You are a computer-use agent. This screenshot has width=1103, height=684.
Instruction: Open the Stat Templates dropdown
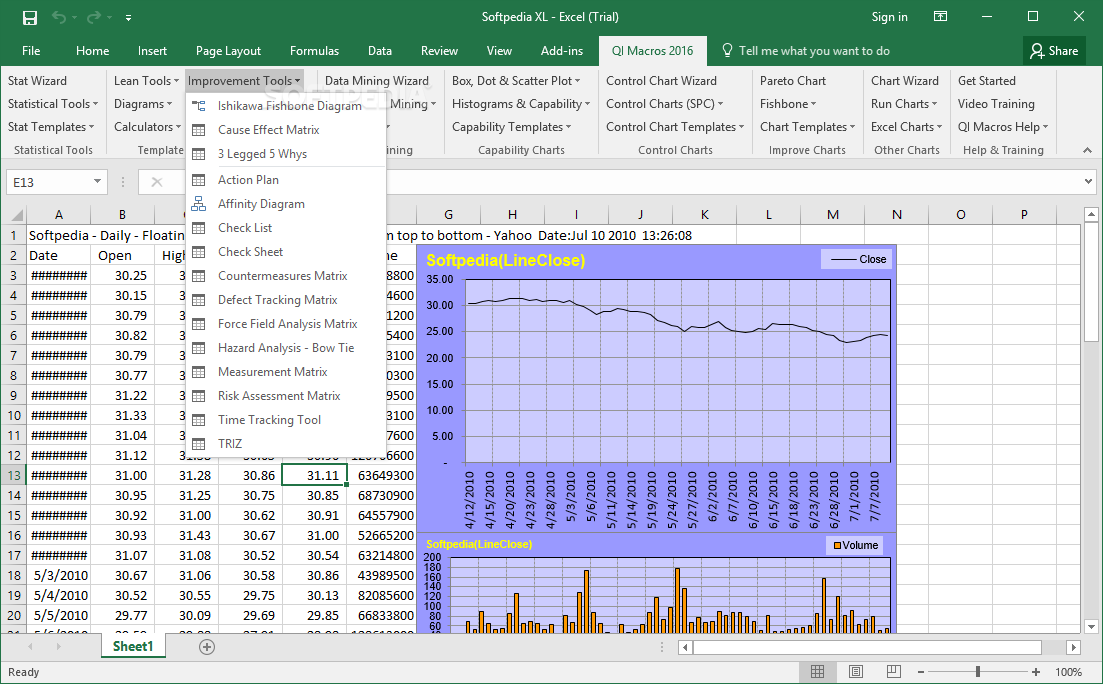tap(51, 127)
